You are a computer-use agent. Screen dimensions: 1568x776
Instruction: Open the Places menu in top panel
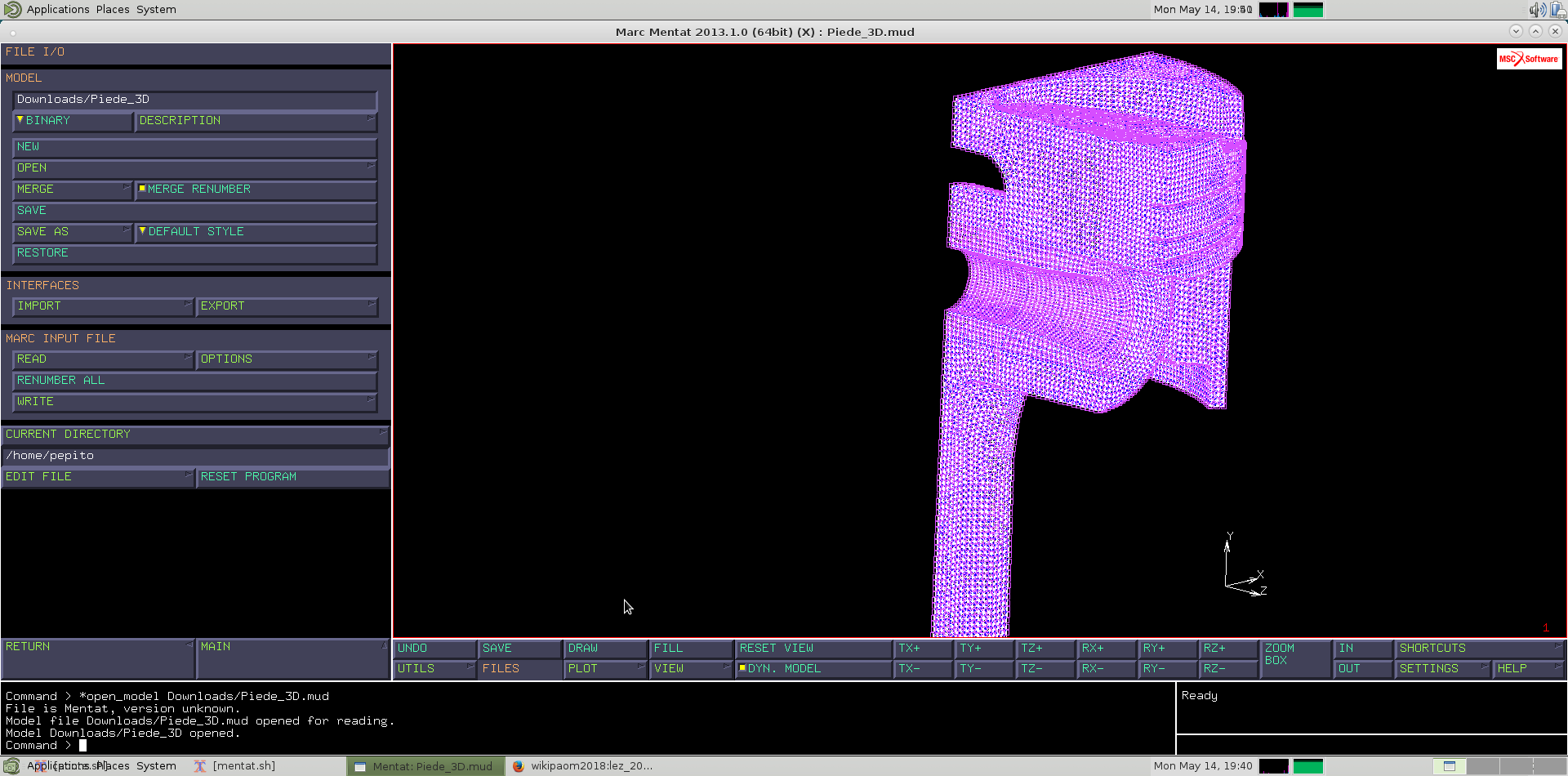pyautogui.click(x=113, y=10)
